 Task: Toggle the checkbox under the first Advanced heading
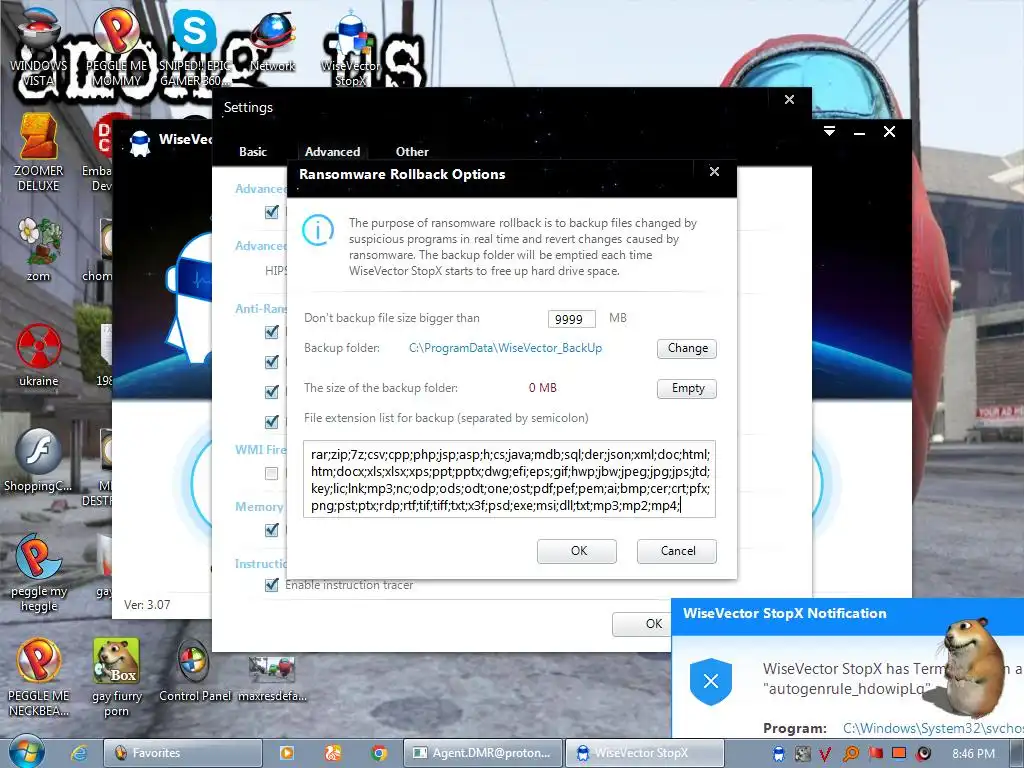(272, 212)
